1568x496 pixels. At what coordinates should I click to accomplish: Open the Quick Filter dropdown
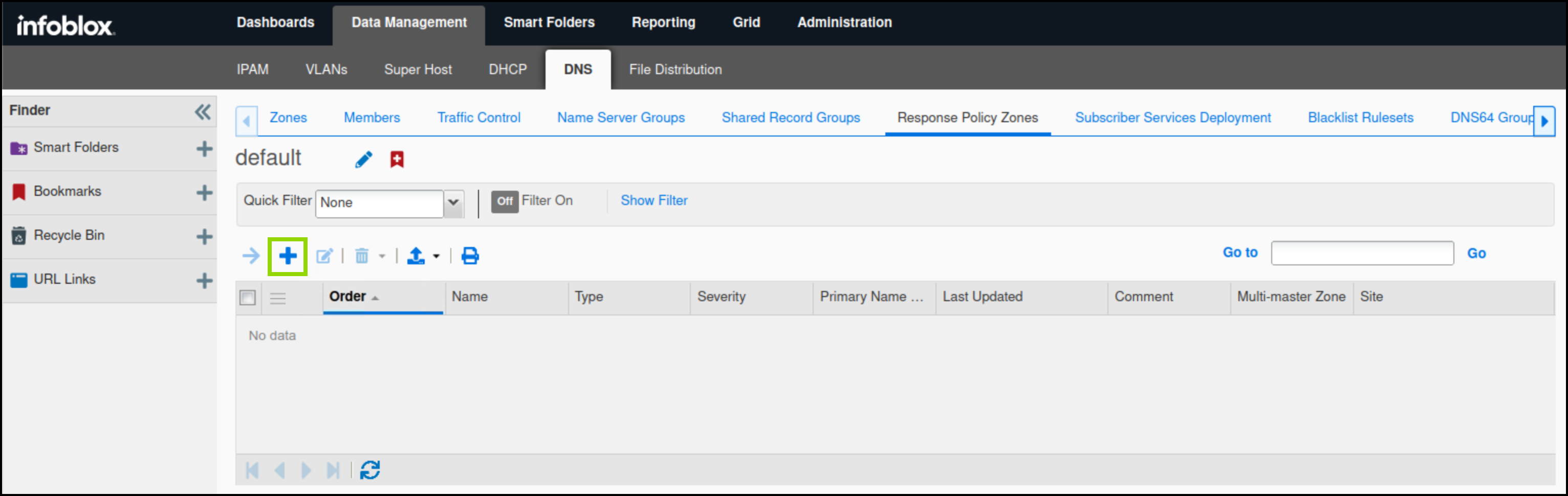coord(453,204)
